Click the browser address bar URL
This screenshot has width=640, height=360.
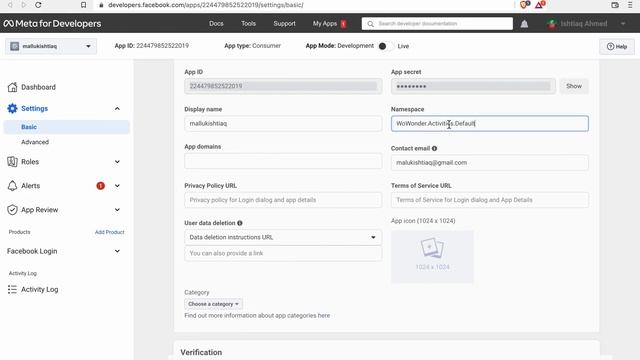coord(206,5)
